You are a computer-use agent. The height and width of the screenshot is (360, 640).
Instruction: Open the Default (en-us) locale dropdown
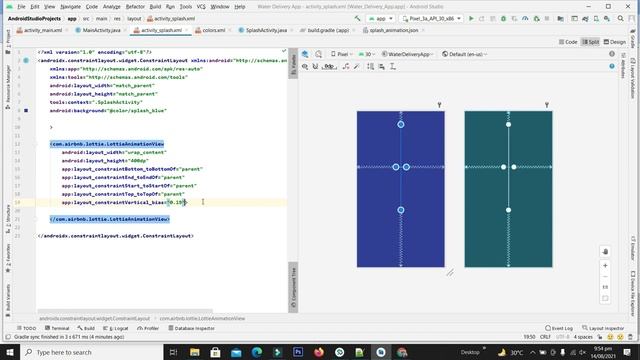465,54
